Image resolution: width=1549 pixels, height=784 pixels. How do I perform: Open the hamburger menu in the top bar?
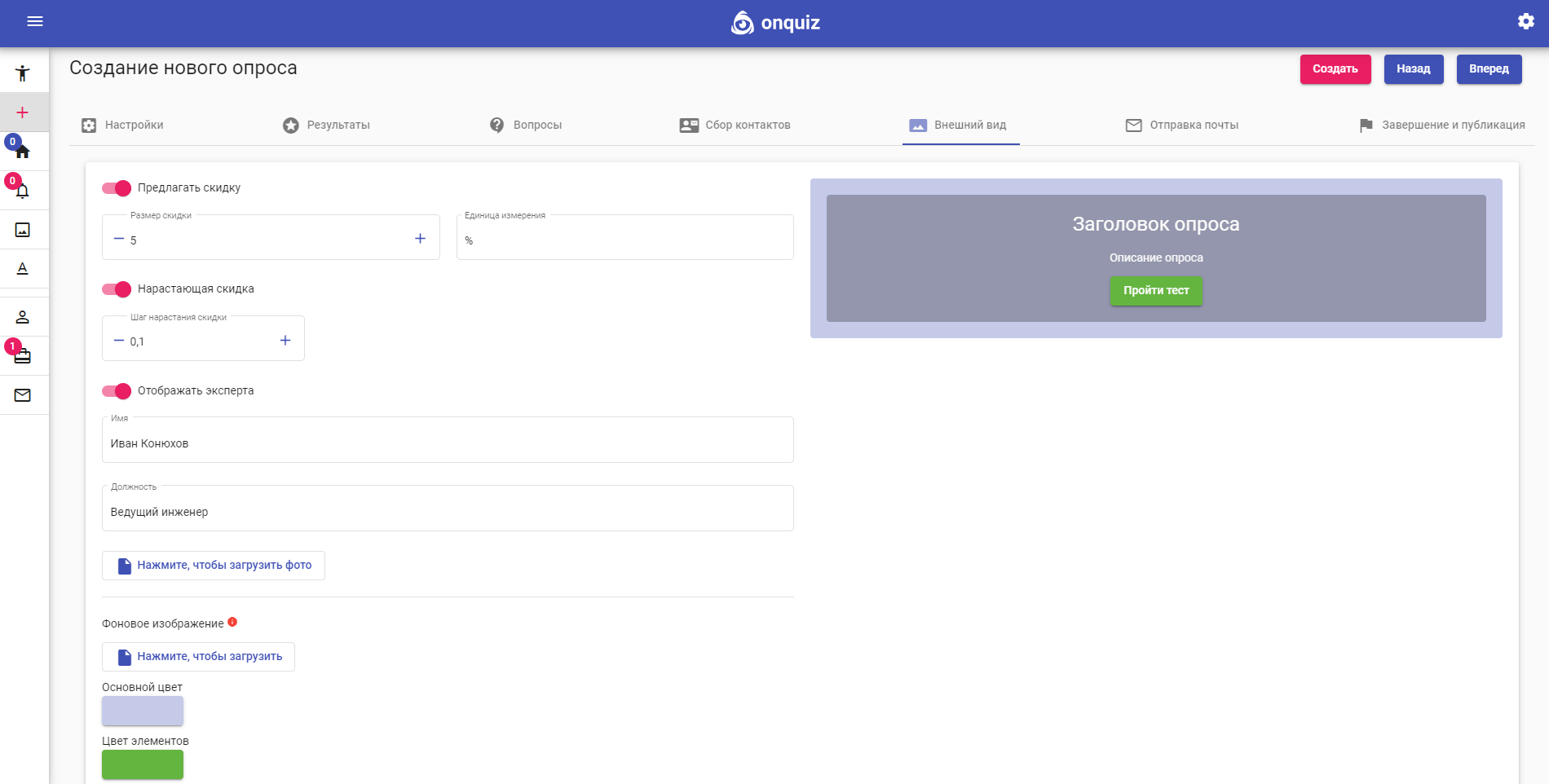(35, 21)
